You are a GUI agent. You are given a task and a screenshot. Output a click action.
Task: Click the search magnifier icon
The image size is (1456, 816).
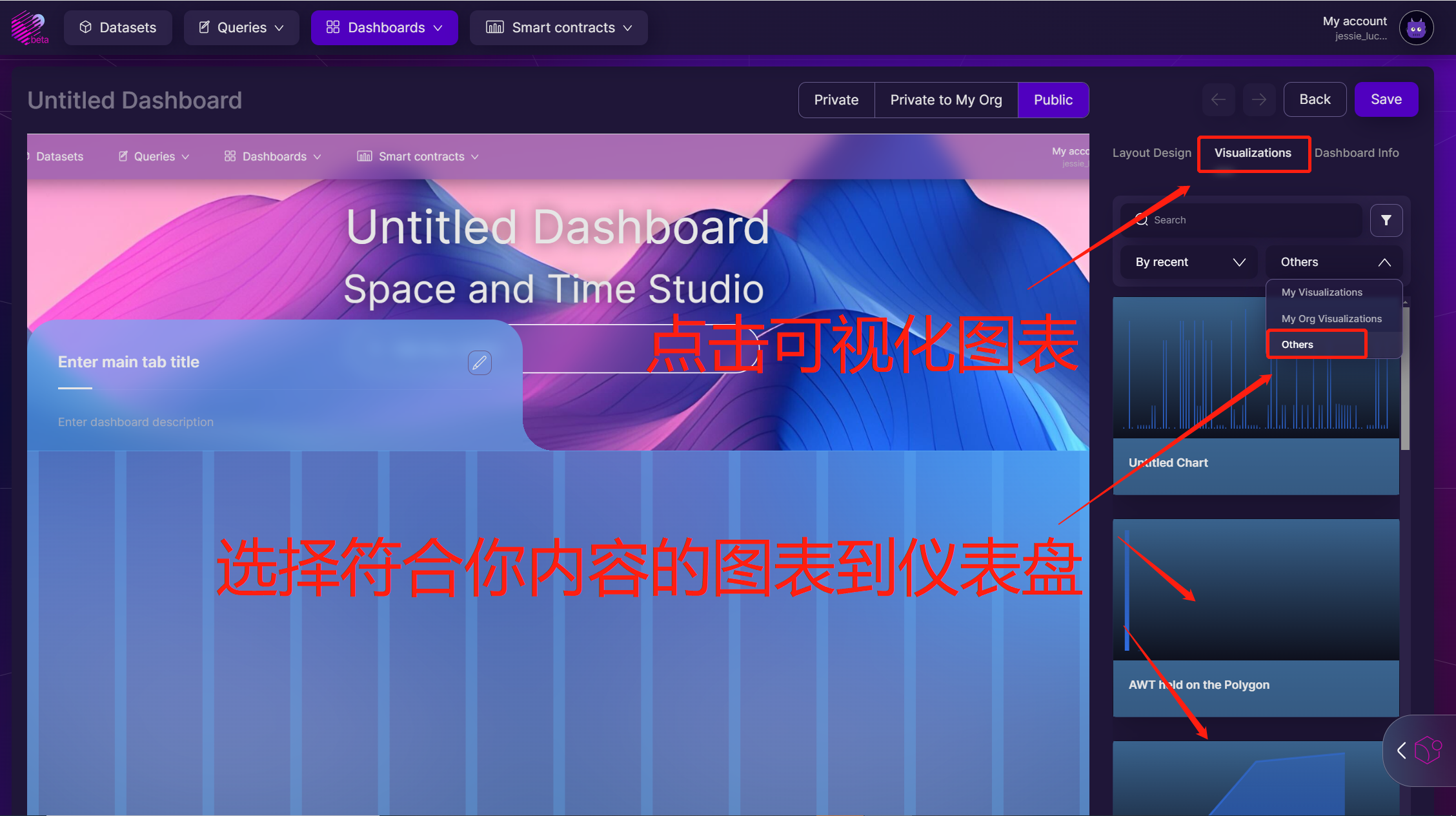1142,220
